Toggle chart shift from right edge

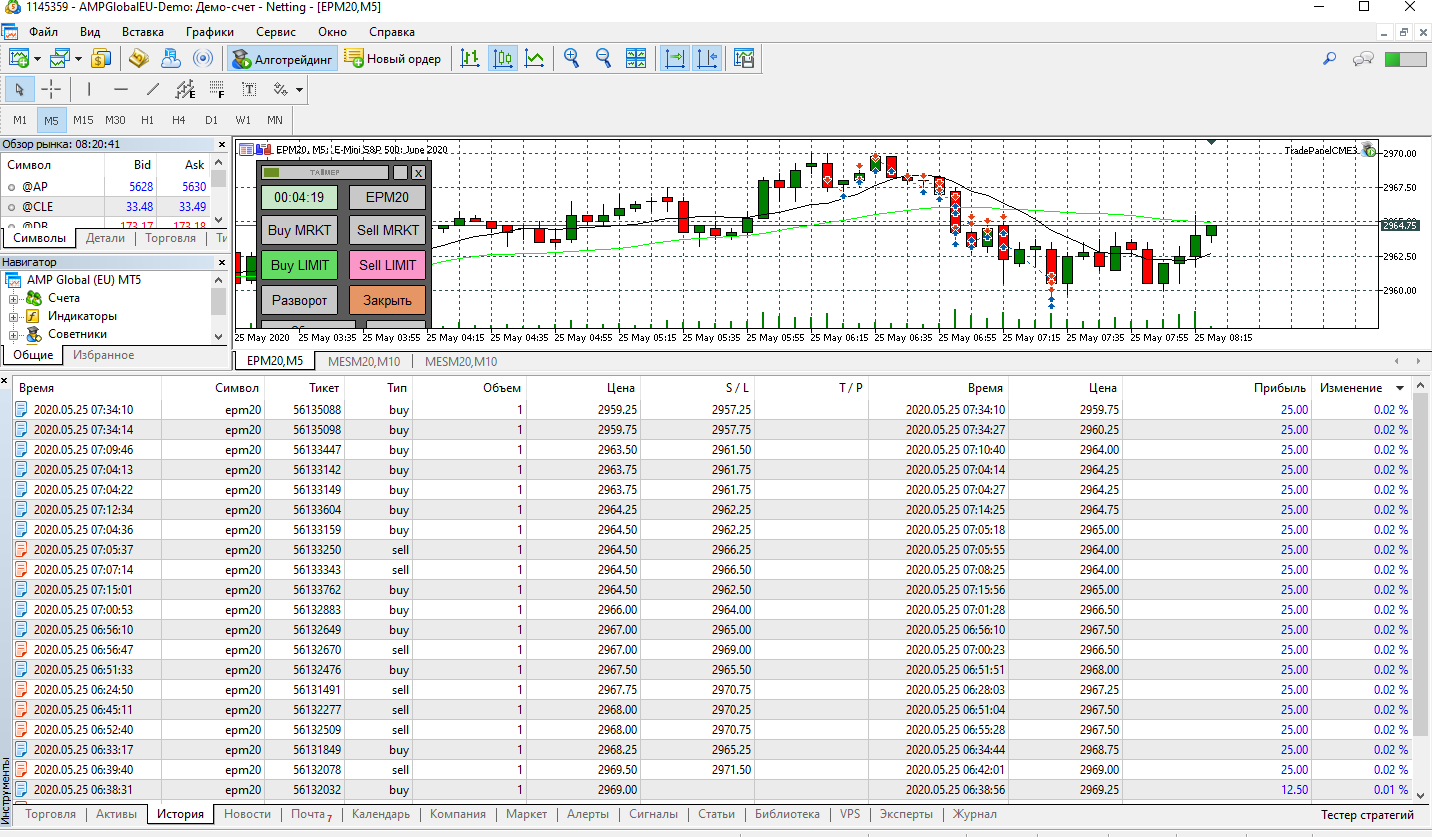coord(707,59)
